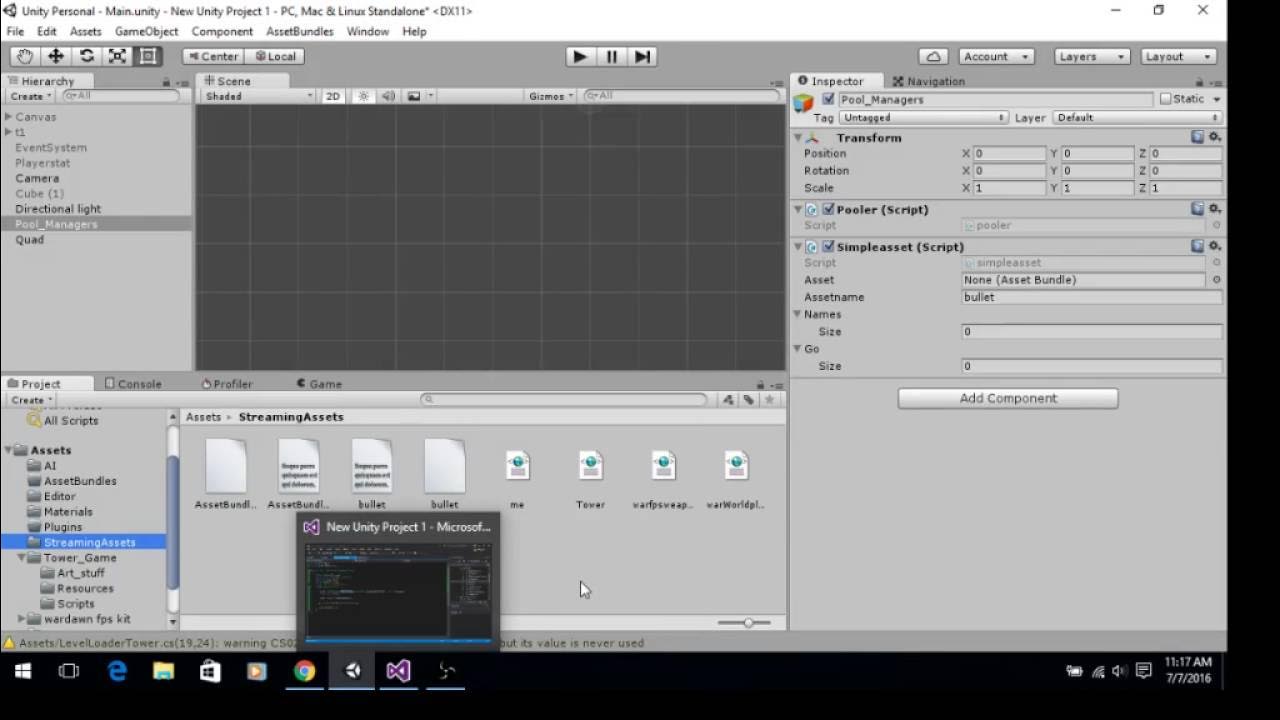Search by label icon in Project panel
Screen dimensions: 1280x720
pos(748,399)
